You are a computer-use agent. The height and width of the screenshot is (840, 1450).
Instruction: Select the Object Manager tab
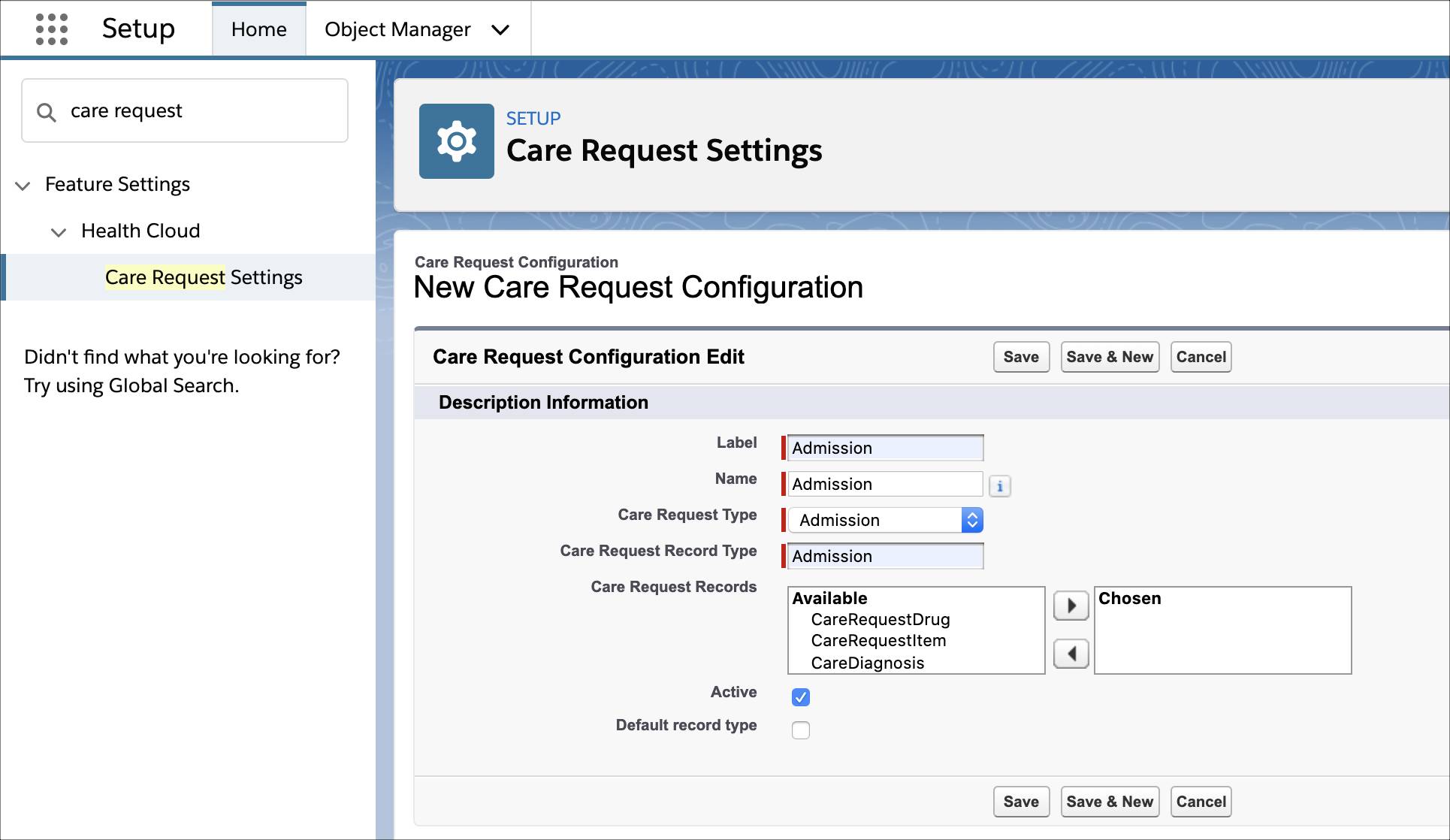pyautogui.click(x=397, y=29)
